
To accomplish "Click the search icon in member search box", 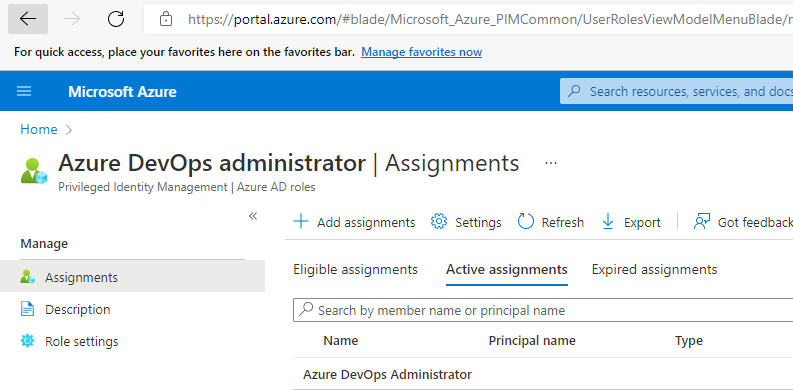I will click(306, 309).
